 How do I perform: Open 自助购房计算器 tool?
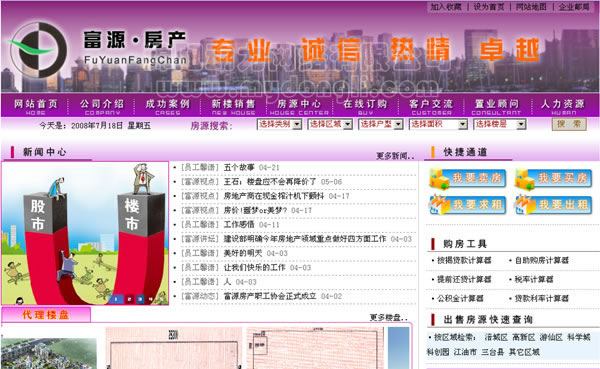point(541,260)
